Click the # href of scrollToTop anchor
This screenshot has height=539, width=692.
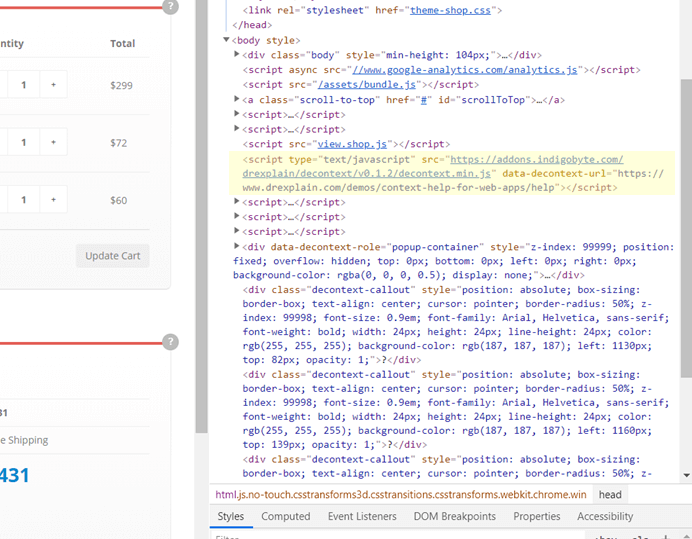(424, 100)
